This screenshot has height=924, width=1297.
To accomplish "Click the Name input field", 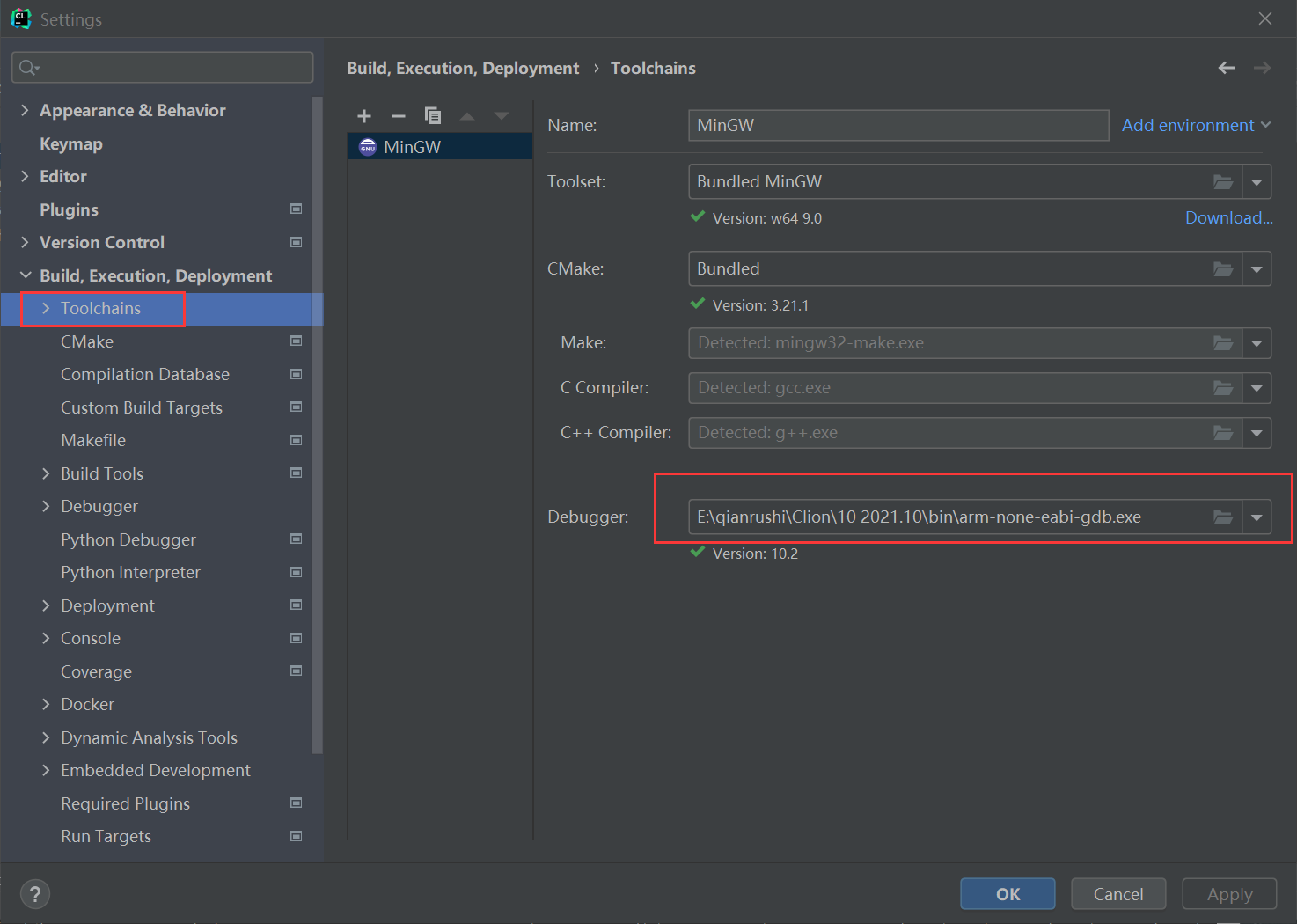I will click(x=898, y=125).
